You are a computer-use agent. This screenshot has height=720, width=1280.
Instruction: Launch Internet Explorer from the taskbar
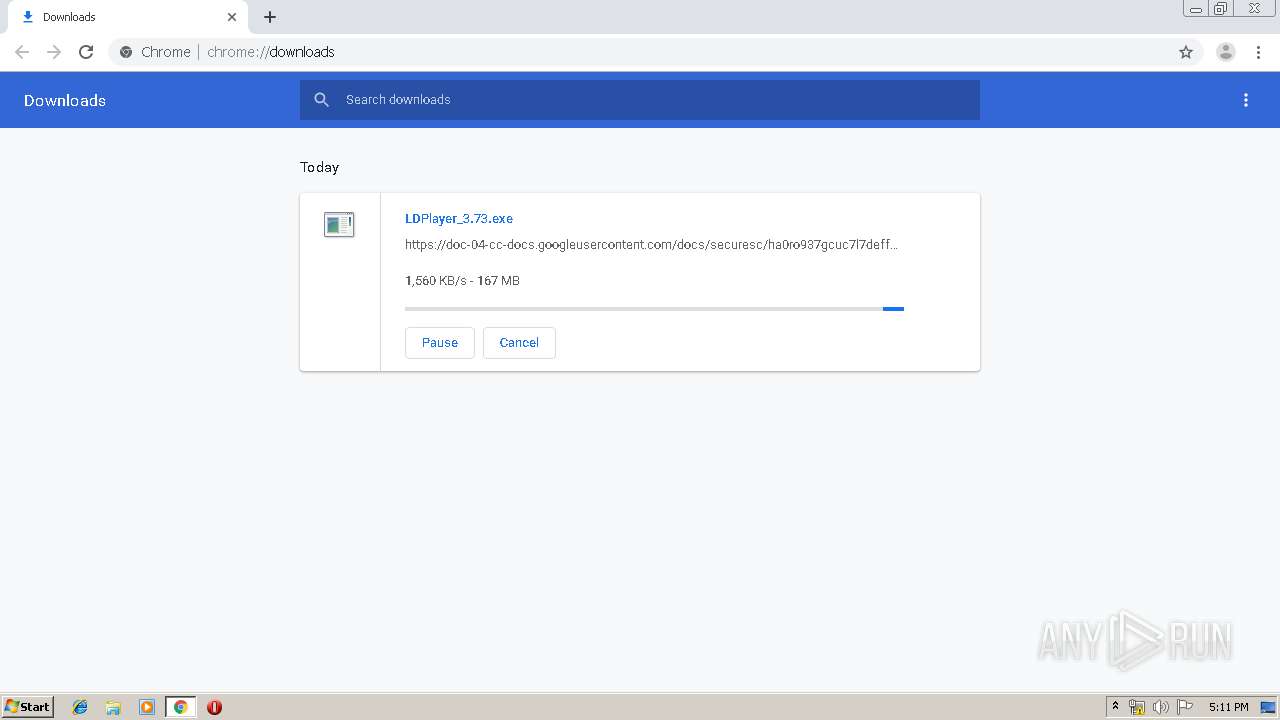80,707
